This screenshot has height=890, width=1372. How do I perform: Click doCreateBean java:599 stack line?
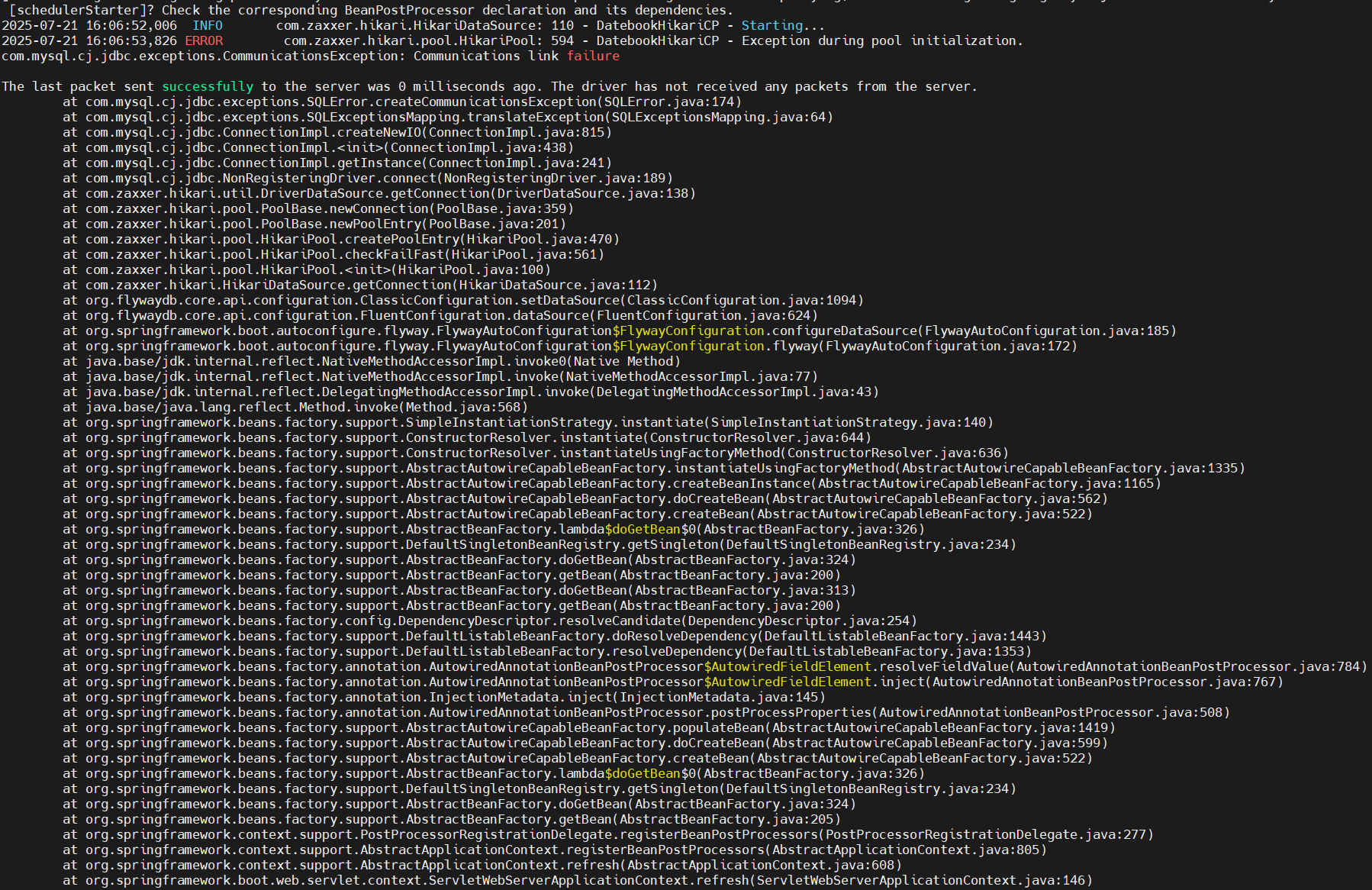[585, 743]
